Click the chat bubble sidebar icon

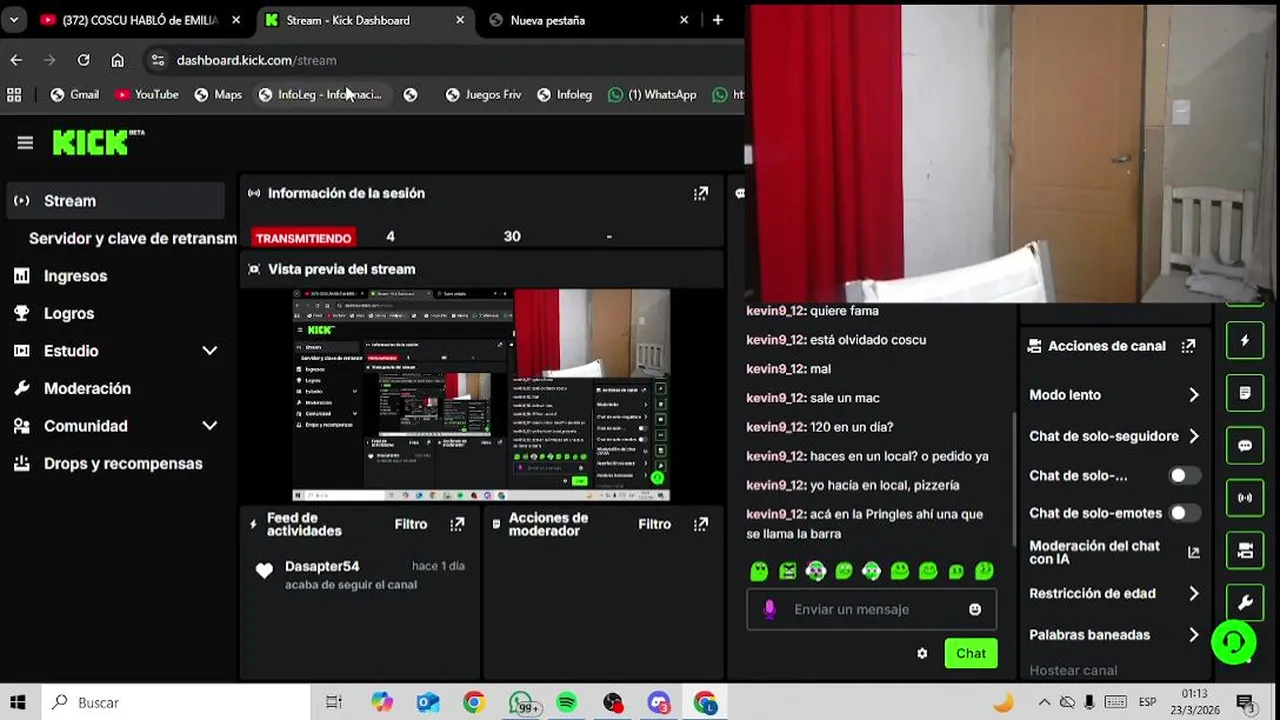1245,445
